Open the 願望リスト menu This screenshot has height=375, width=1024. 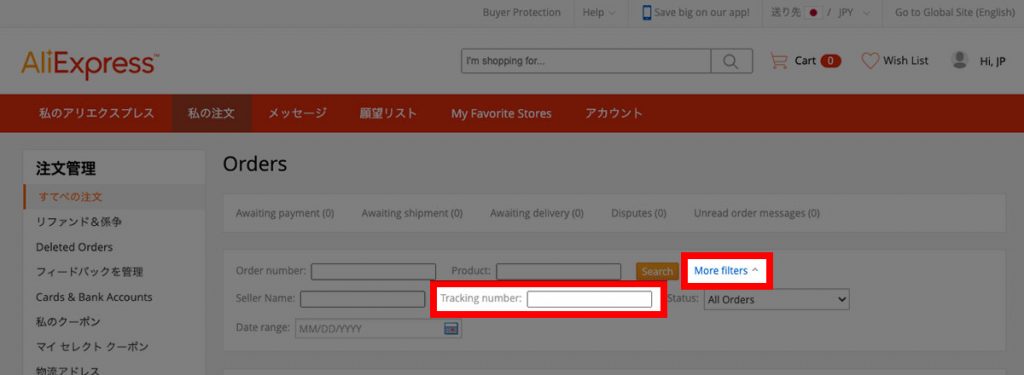point(388,113)
